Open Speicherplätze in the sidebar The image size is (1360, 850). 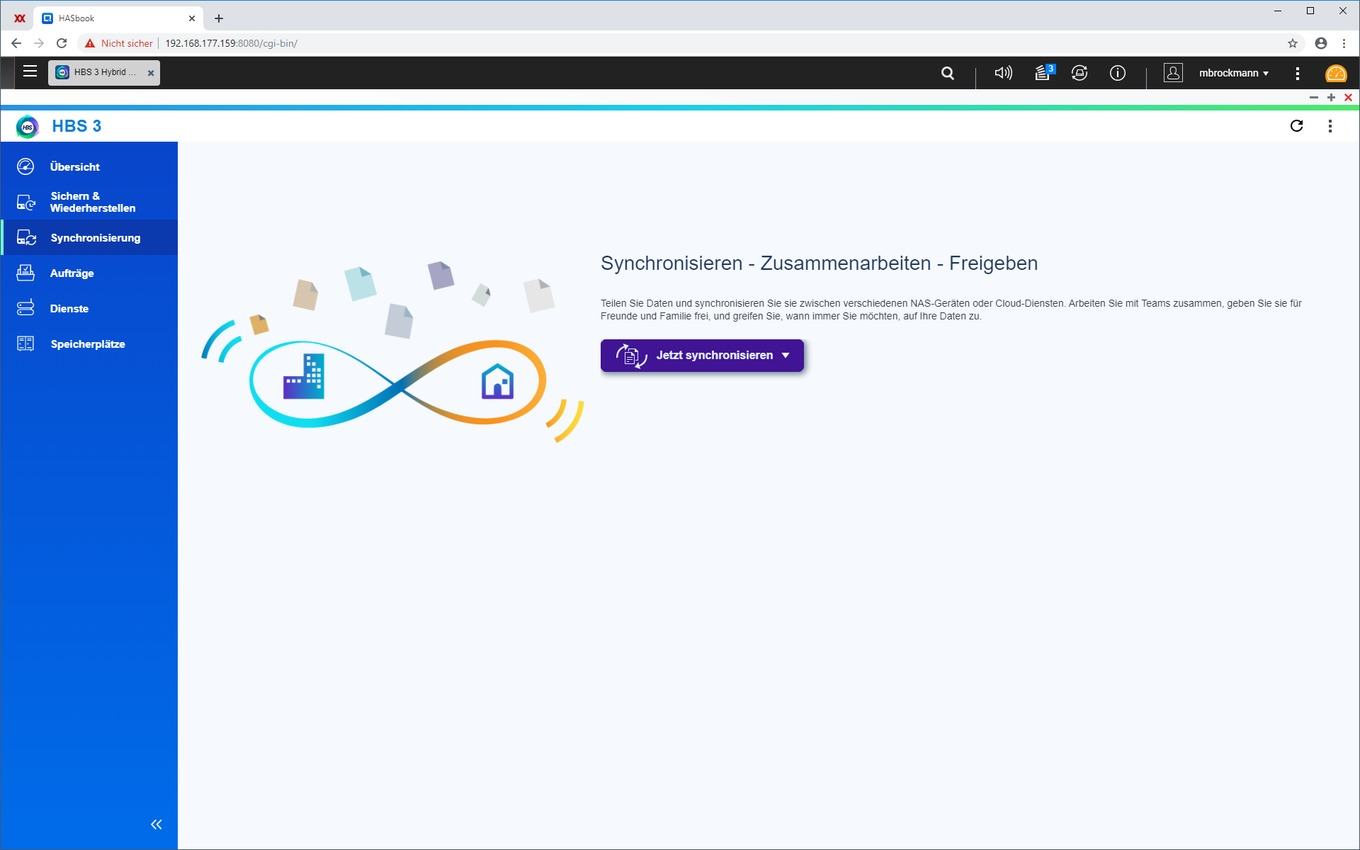[89, 344]
